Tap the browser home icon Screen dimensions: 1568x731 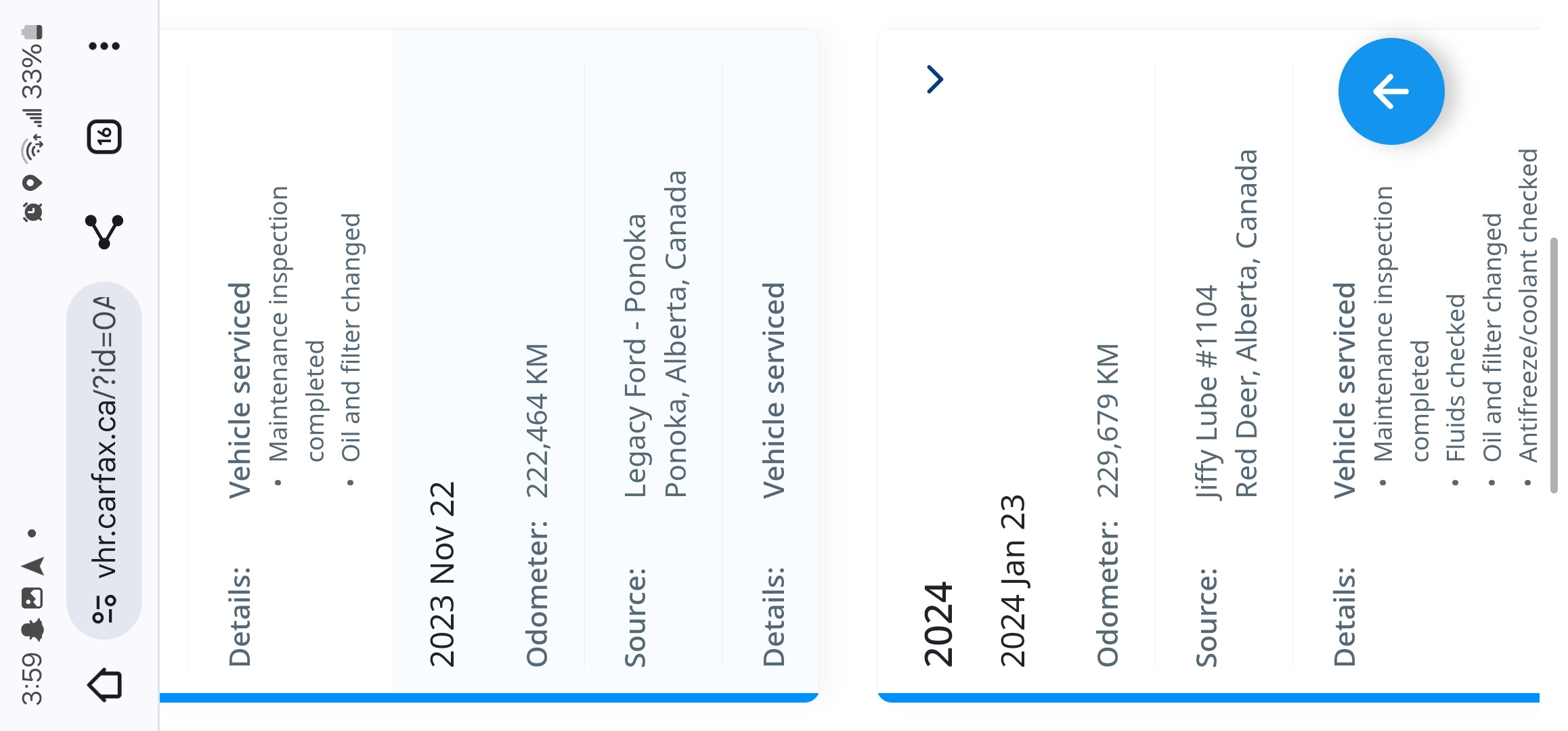tap(105, 684)
